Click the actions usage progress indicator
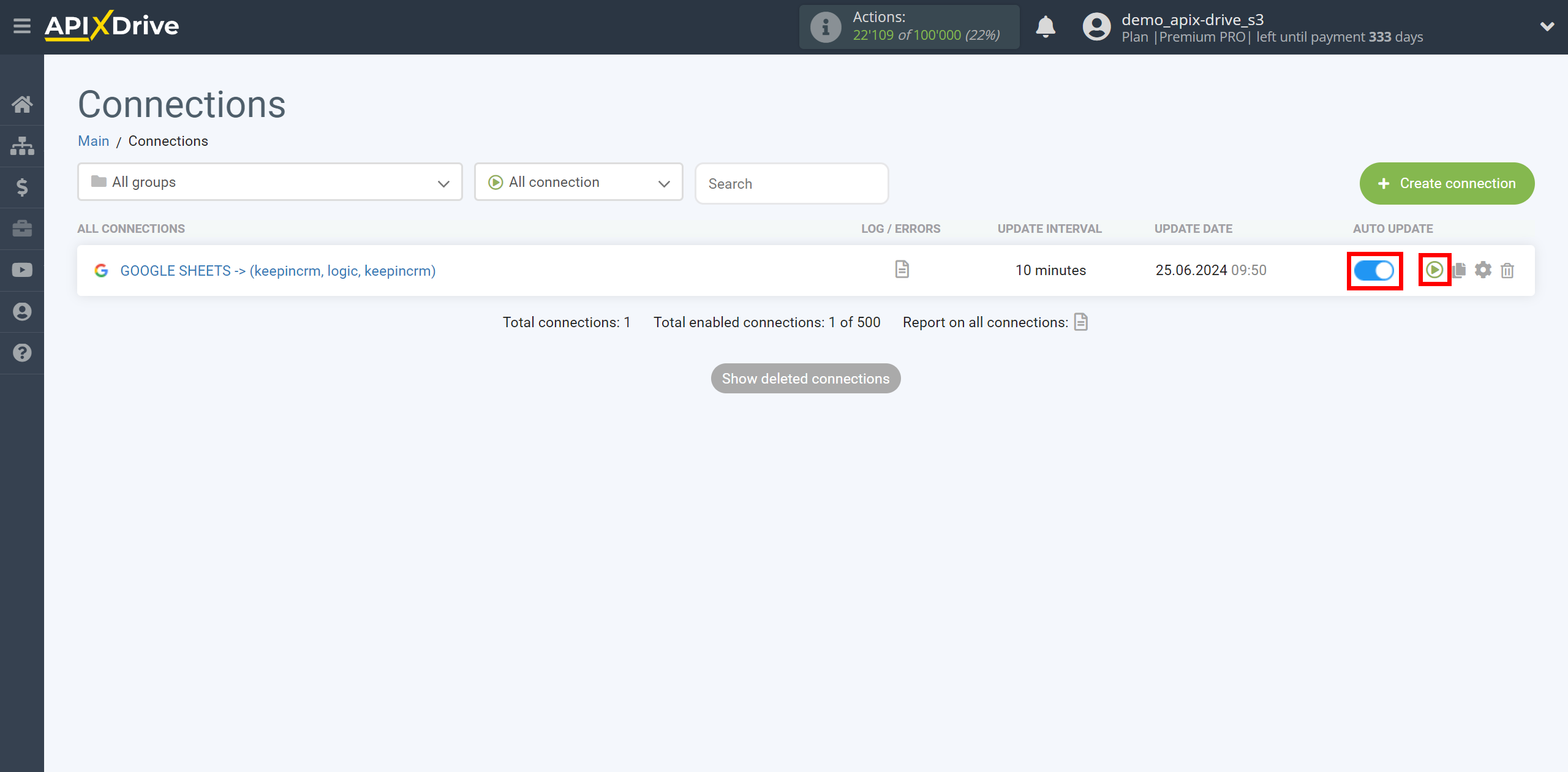 click(911, 27)
